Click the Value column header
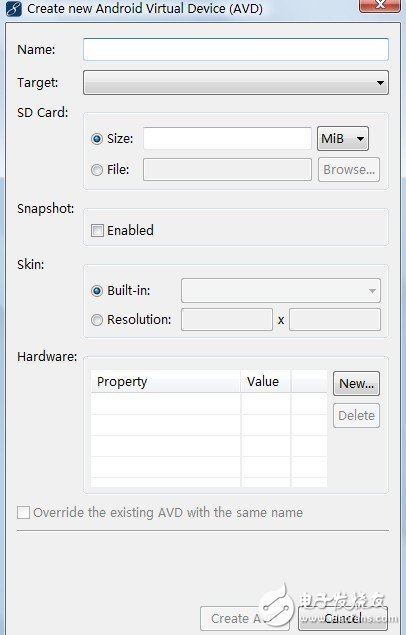 (266, 381)
